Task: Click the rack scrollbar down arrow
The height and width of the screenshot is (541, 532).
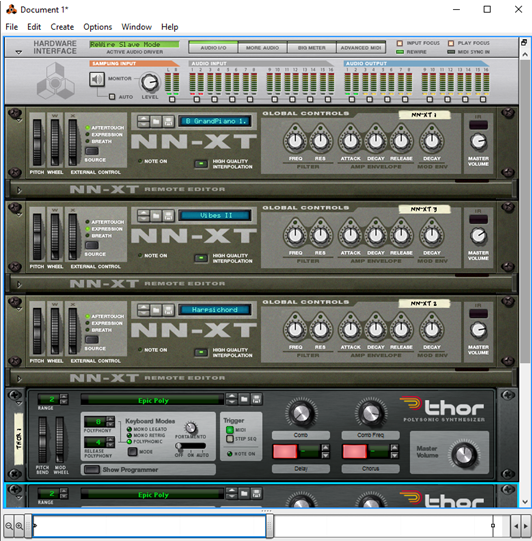Action: 524,502
